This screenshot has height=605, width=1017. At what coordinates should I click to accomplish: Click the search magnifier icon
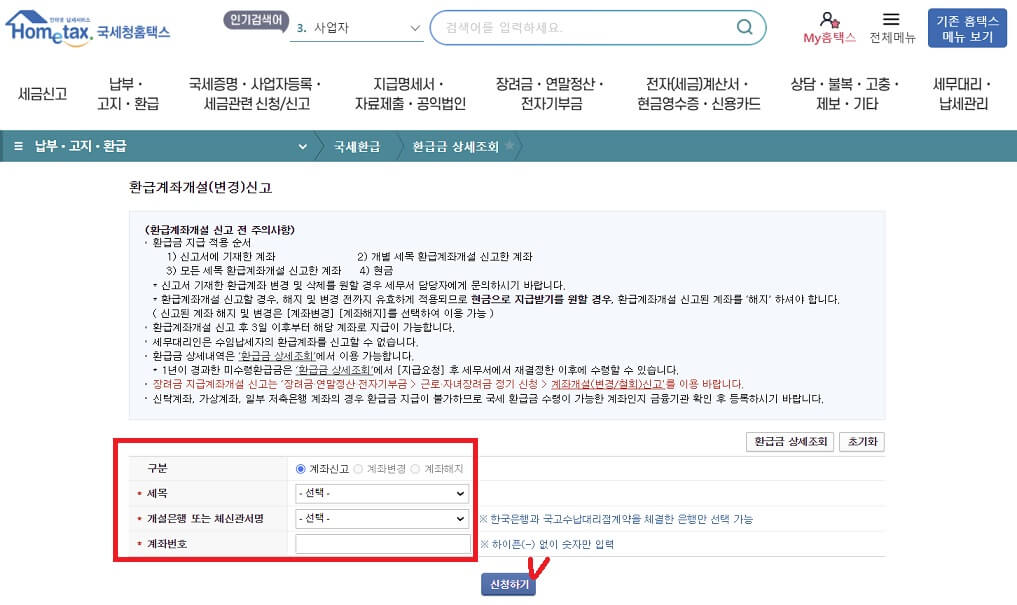point(744,28)
